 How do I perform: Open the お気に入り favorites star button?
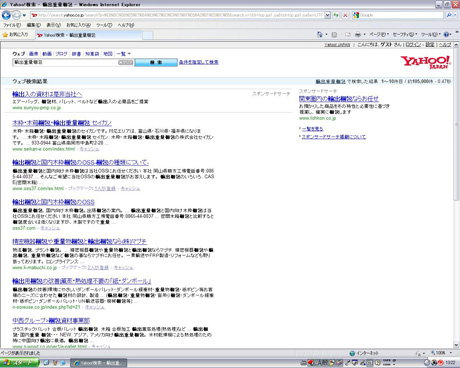15,35
